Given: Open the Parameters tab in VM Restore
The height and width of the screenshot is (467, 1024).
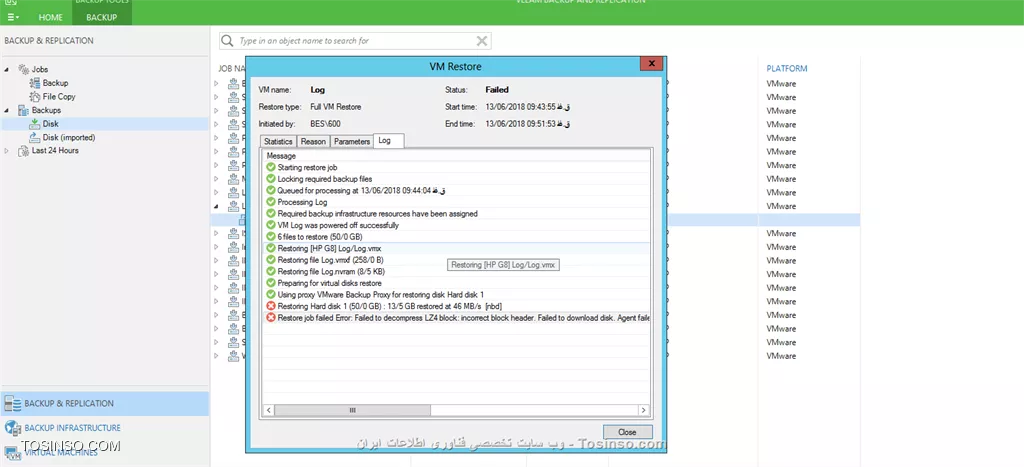Looking at the screenshot, I should point(351,142).
